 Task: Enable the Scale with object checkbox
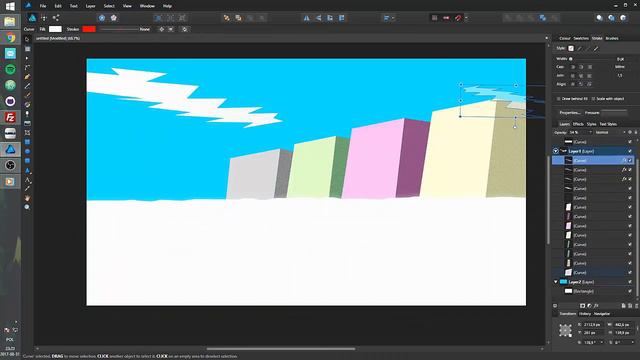pos(593,99)
